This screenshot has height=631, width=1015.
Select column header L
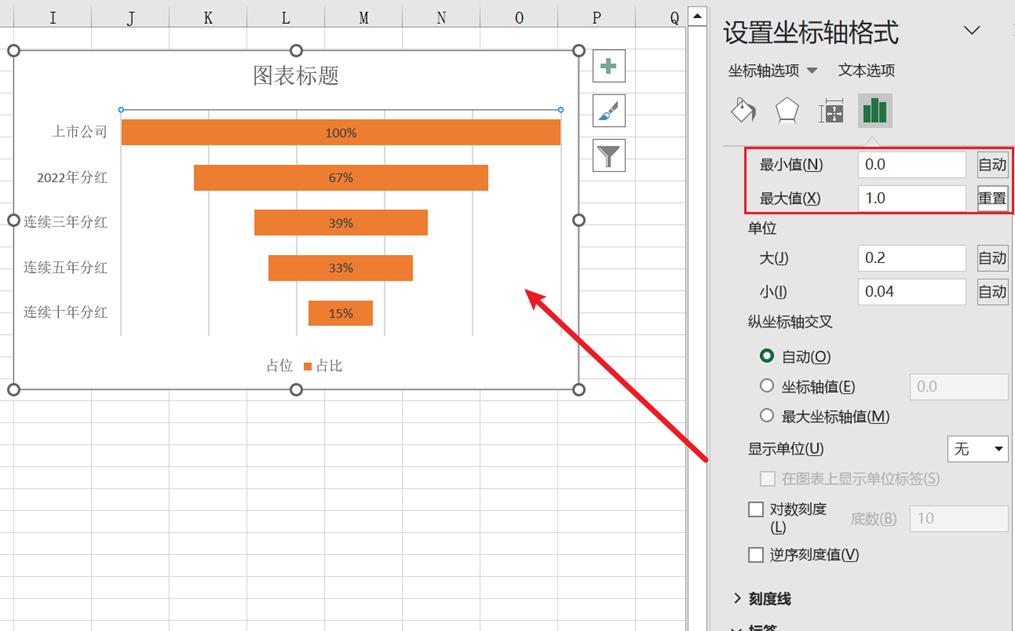(x=285, y=18)
